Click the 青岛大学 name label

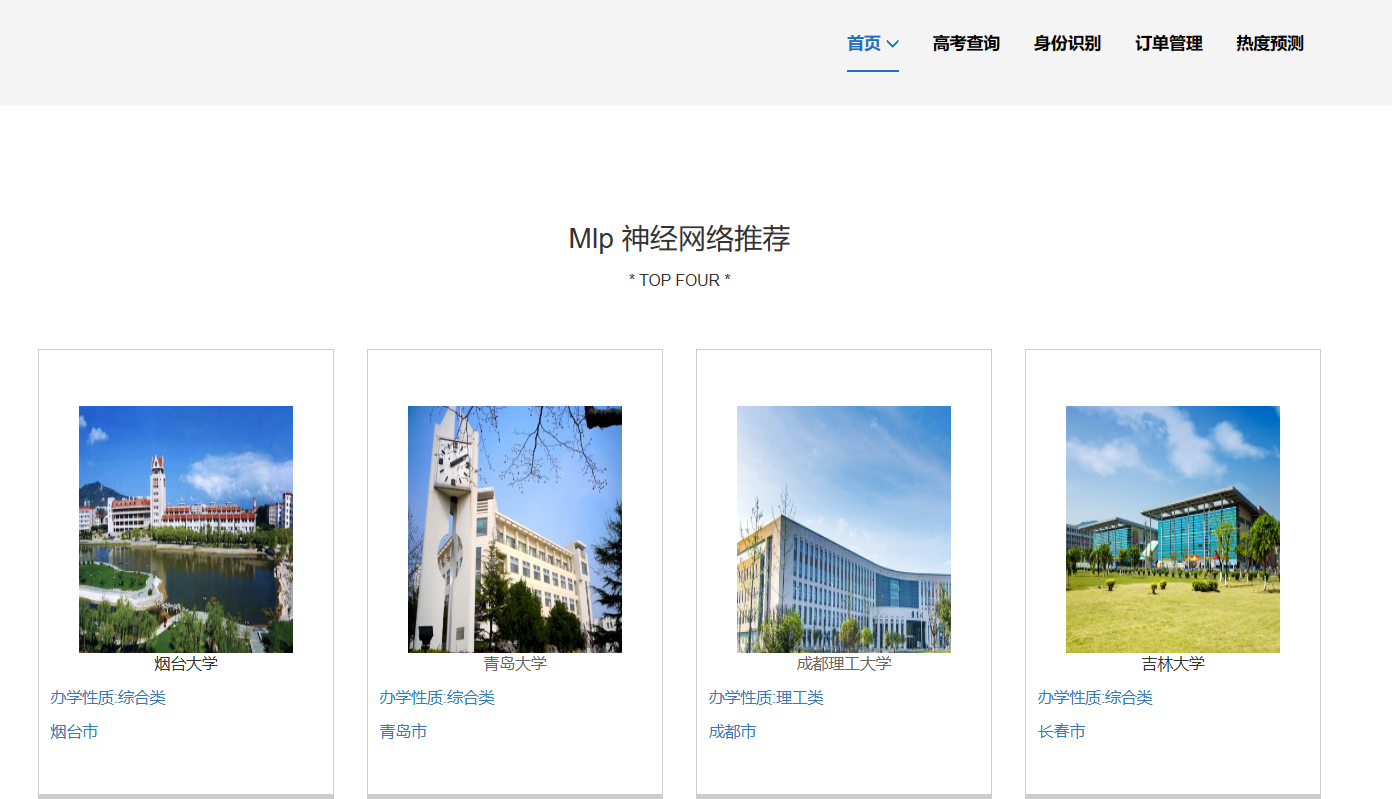(515, 664)
